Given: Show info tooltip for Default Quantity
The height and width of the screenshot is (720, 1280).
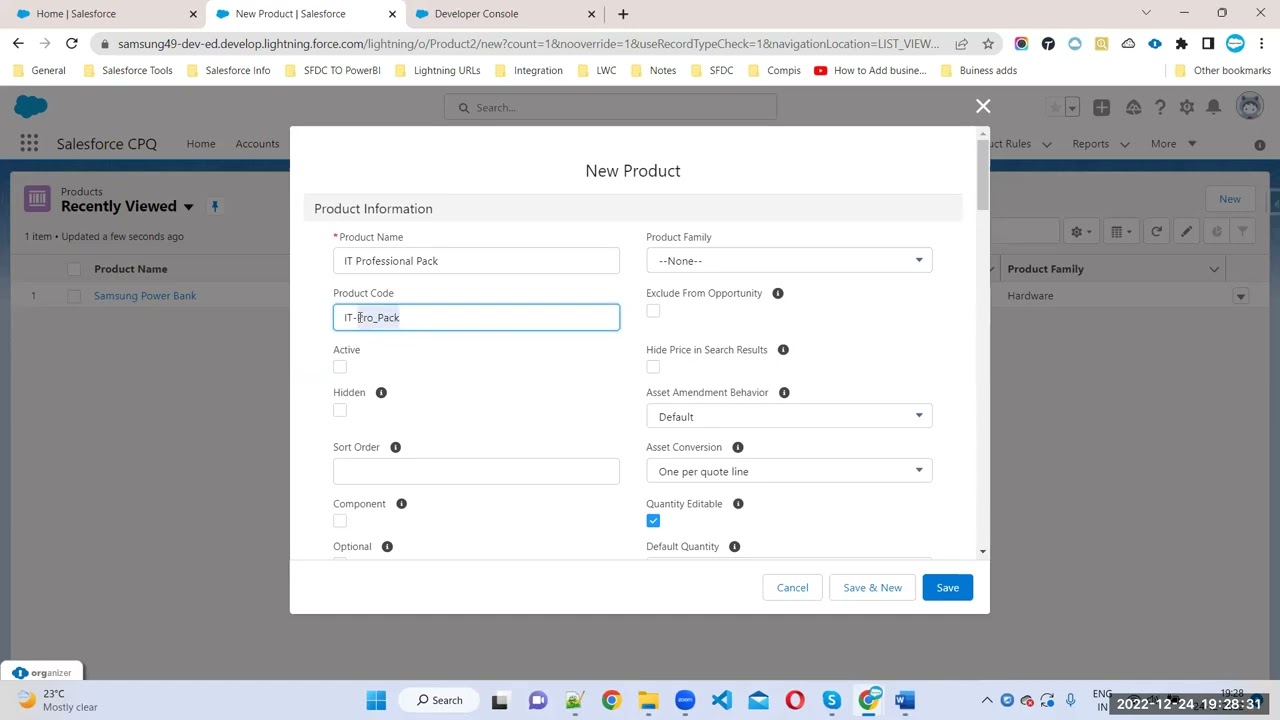Looking at the screenshot, I should click(734, 547).
